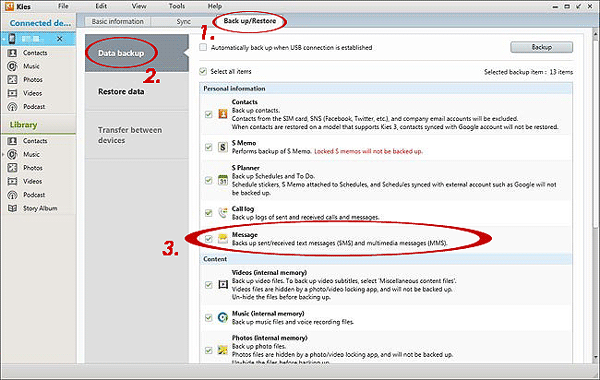Click the Library Music icon
600x380 pixels.
coord(12,154)
